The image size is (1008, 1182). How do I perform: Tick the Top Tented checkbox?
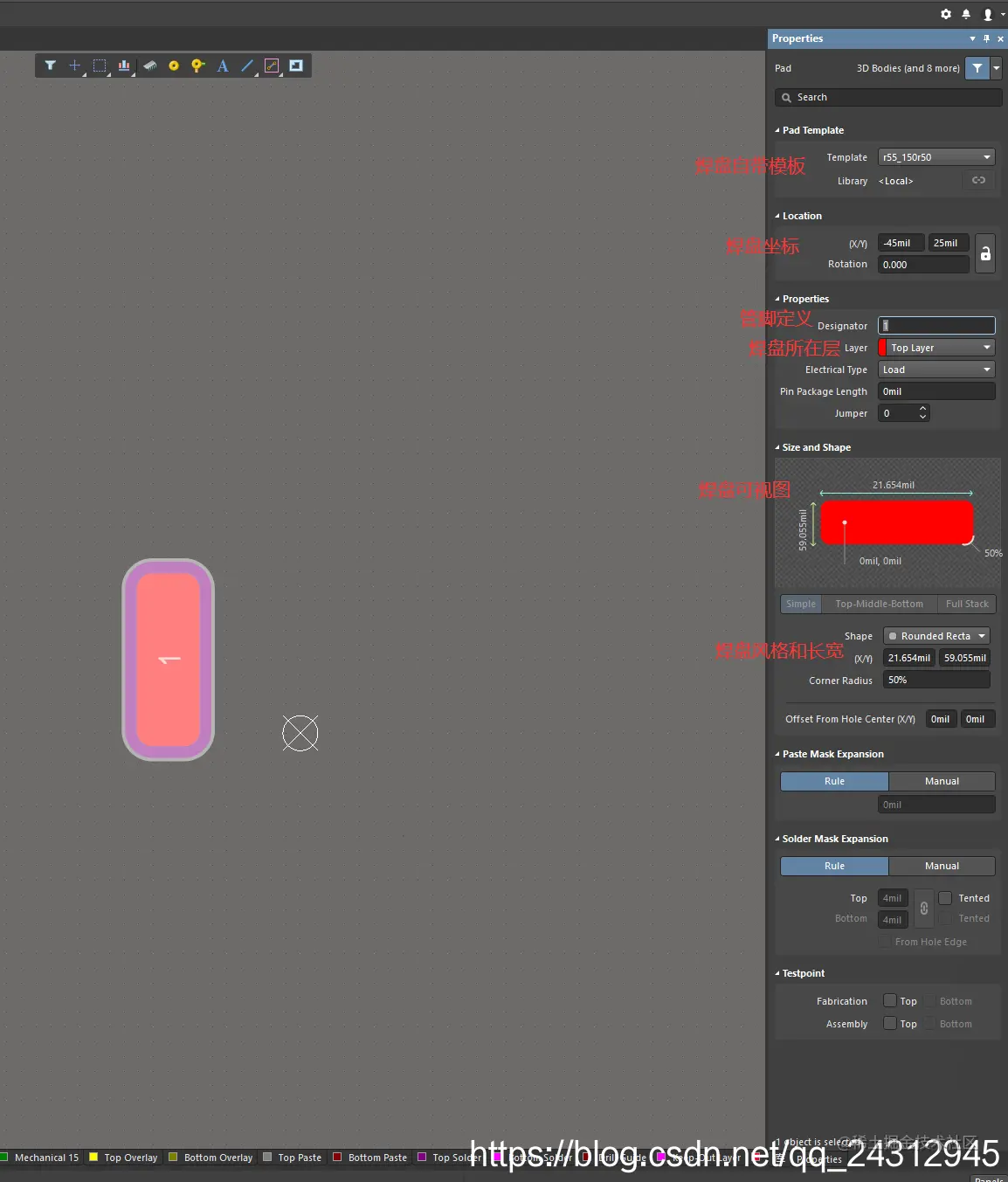pos(945,898)
